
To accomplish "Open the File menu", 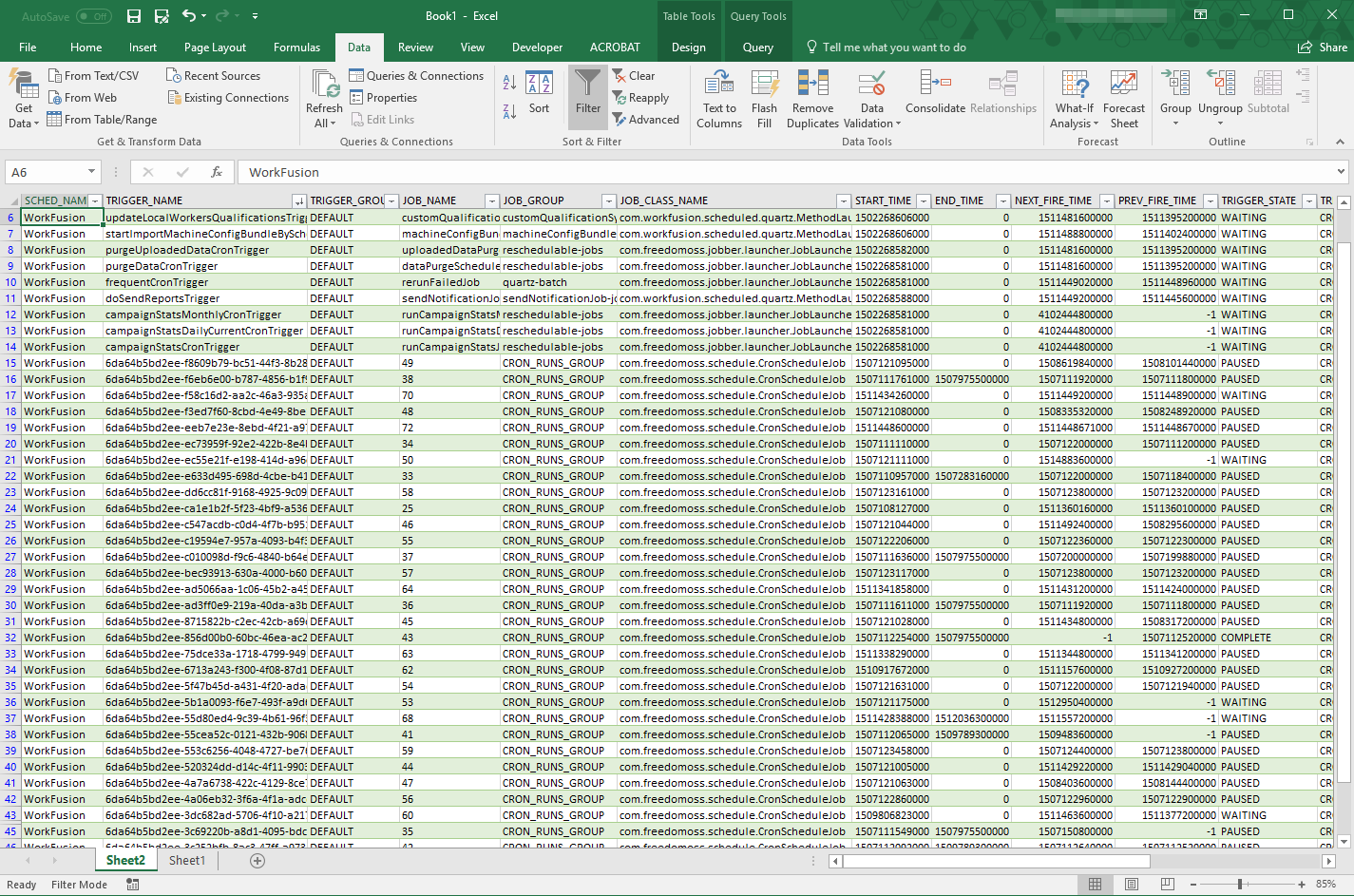I will point(28,48).
